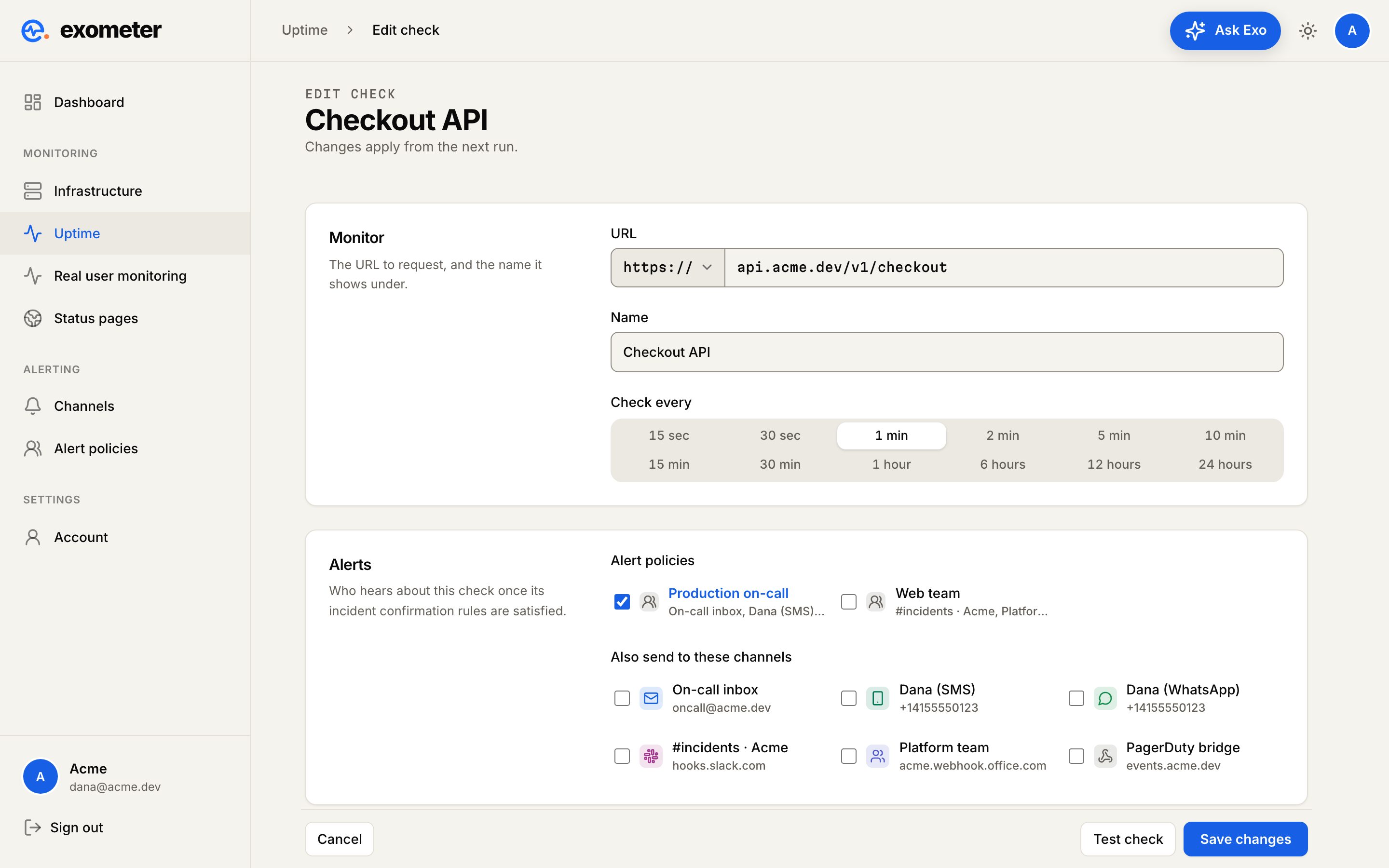The image size is (1389, 868).
Task: Click the Channels bell icon
Action: coord(33,406)
